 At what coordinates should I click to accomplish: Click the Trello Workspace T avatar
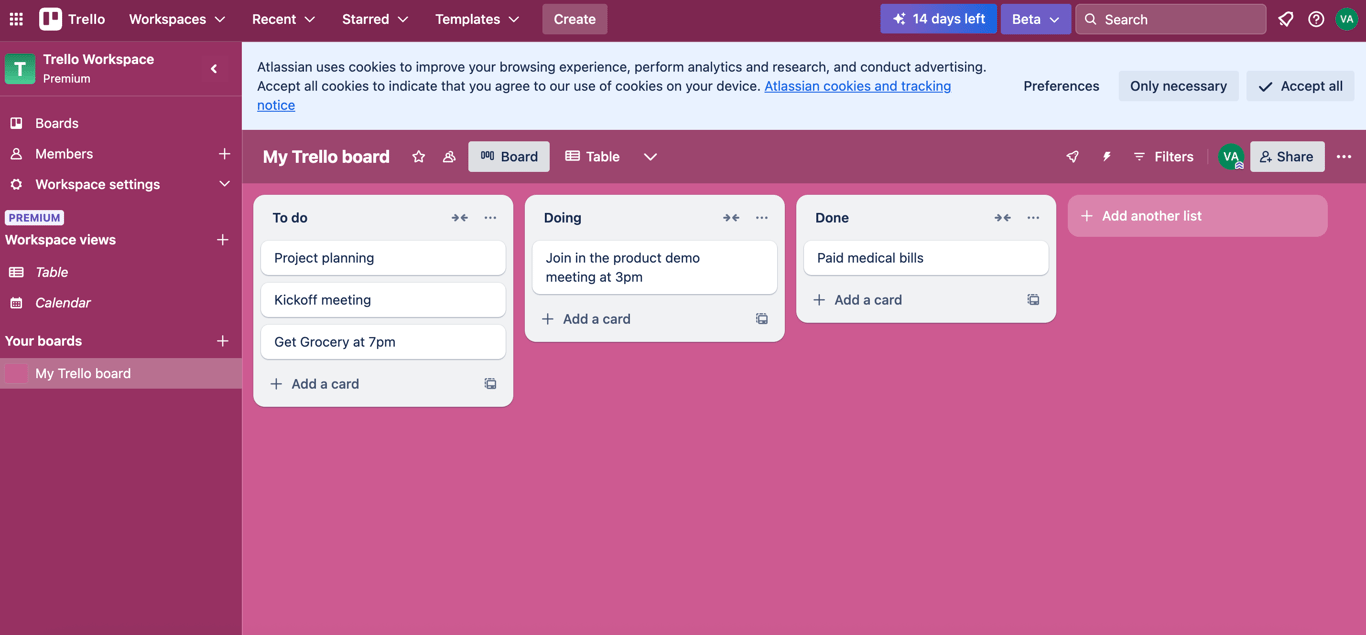[20, 69]
